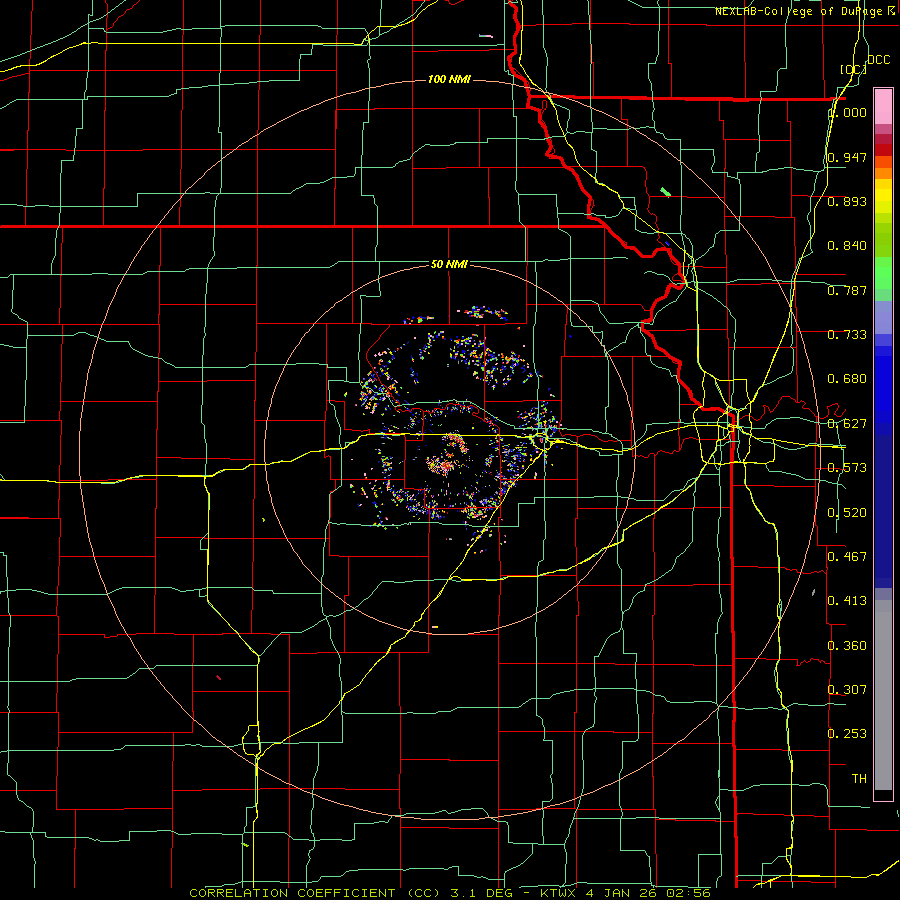Viewport: 900px width, 900px height.
Task: Click the 0.893 legend value
Action: pos(847,201)
